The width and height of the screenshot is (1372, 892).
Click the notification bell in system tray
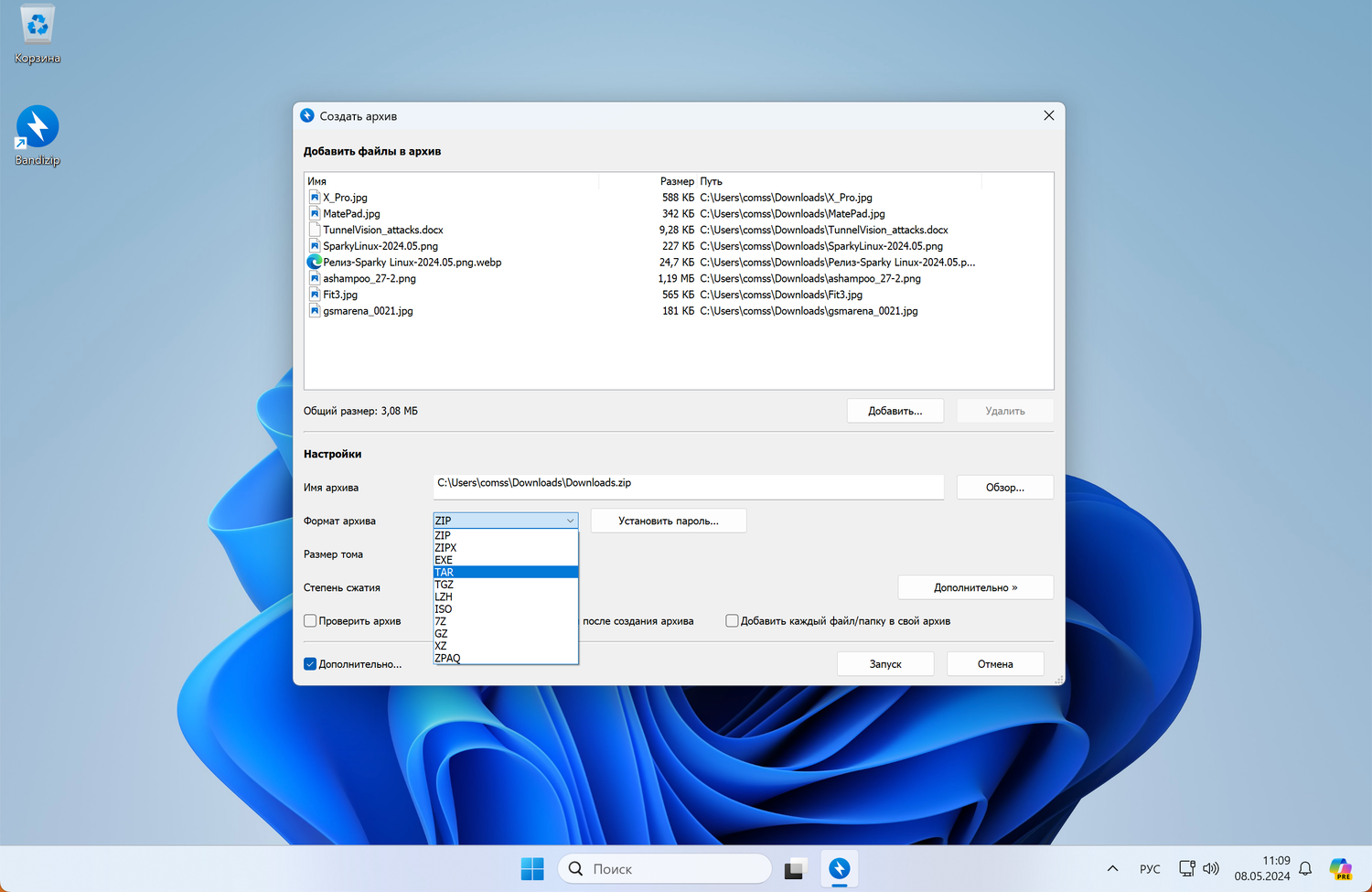point(1305,868)
